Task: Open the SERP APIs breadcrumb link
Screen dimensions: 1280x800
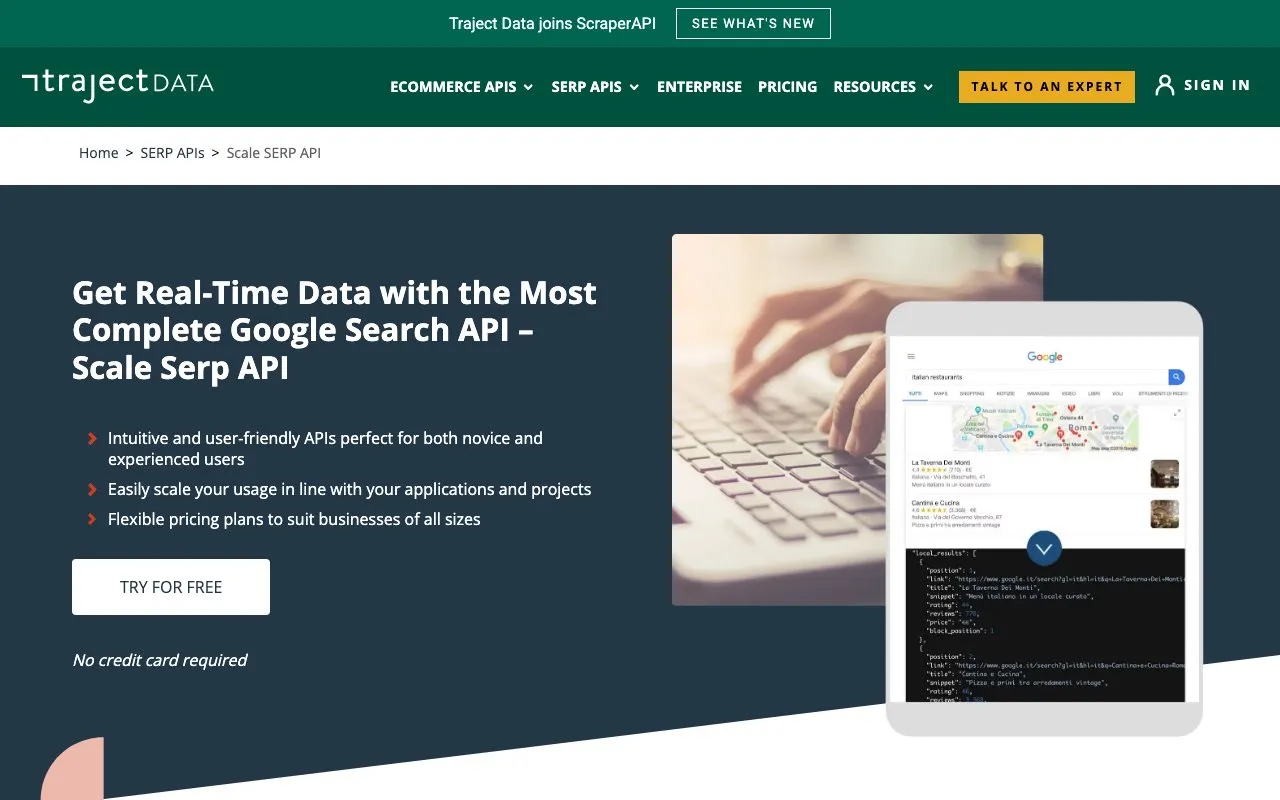Action: click(172, 153)
